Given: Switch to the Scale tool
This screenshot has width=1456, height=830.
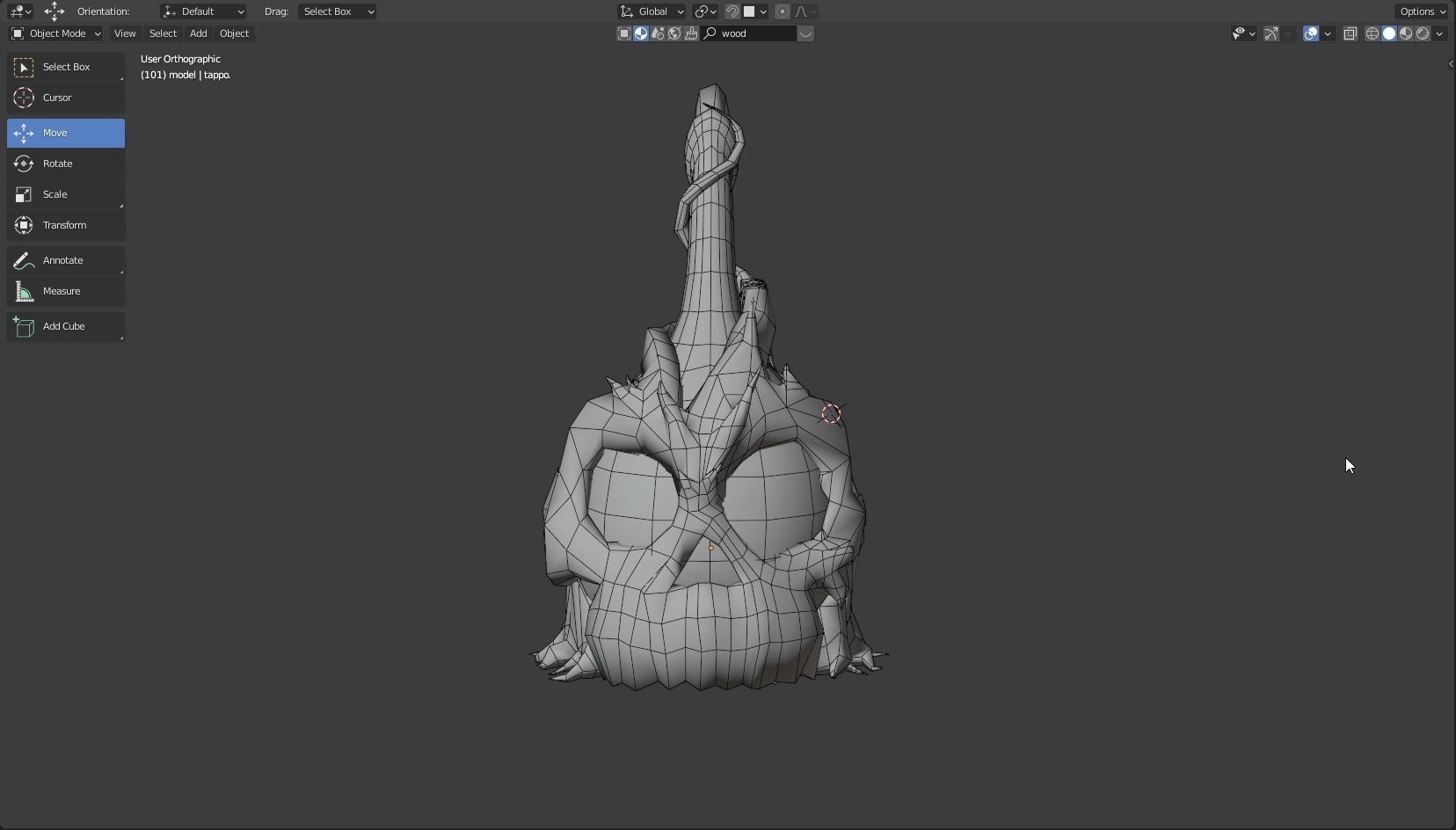Looking at the screenshot, I should coord(66,194).
